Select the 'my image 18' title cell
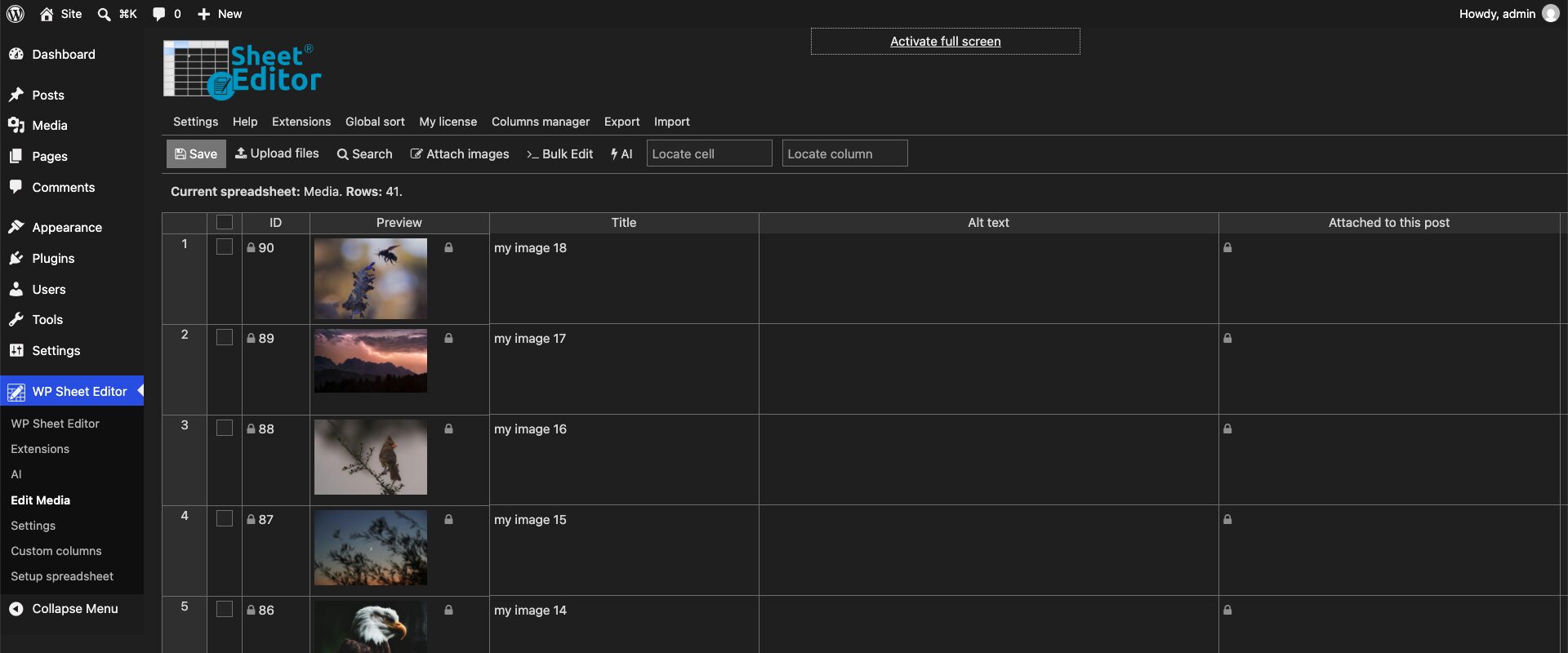 coord(624,278)
